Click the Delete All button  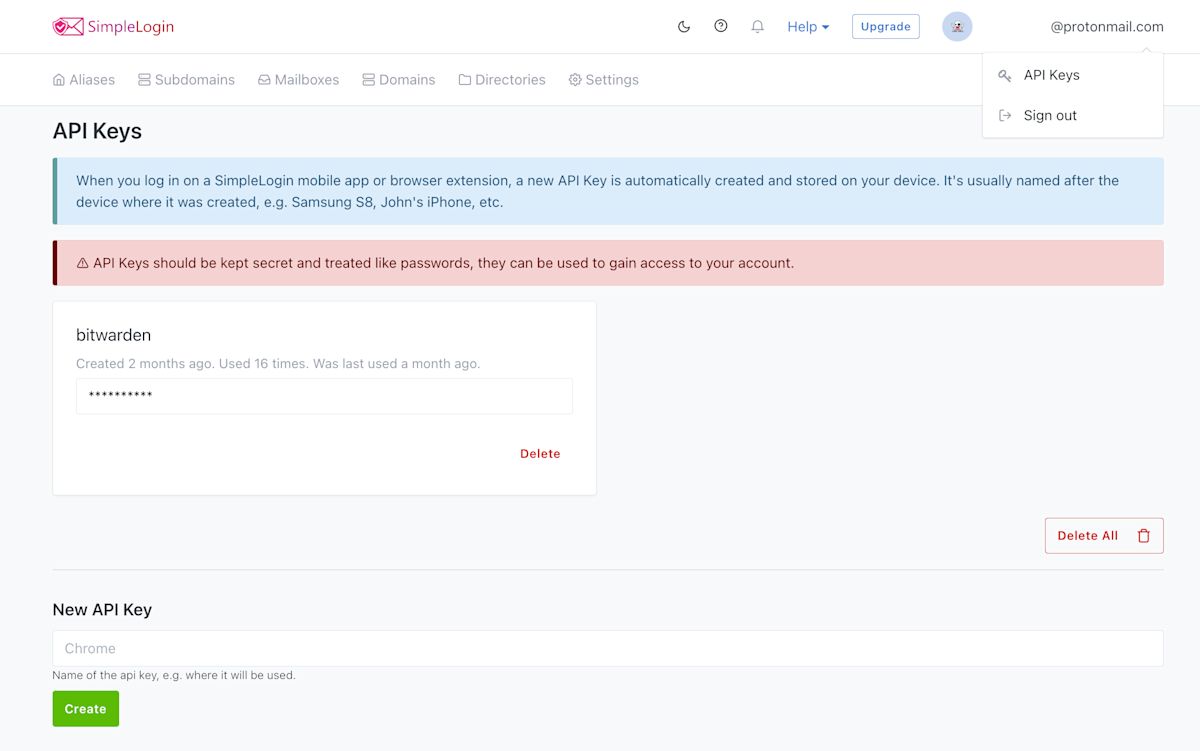[1104, 536]
